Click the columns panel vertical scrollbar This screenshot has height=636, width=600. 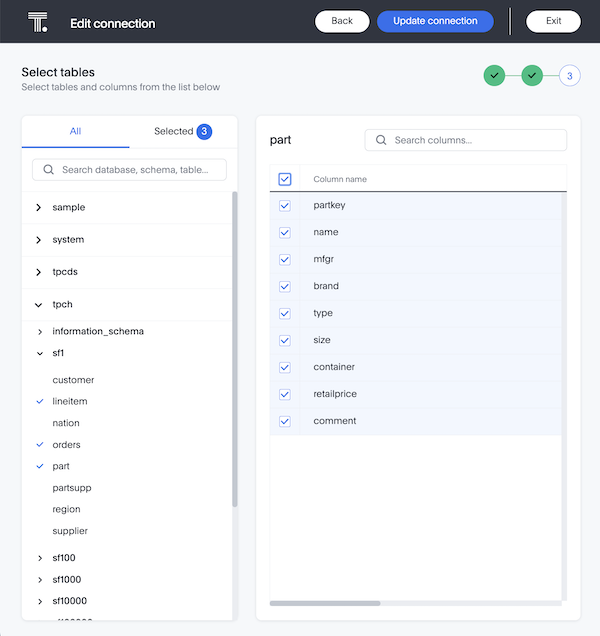click(x=564, y=396)
